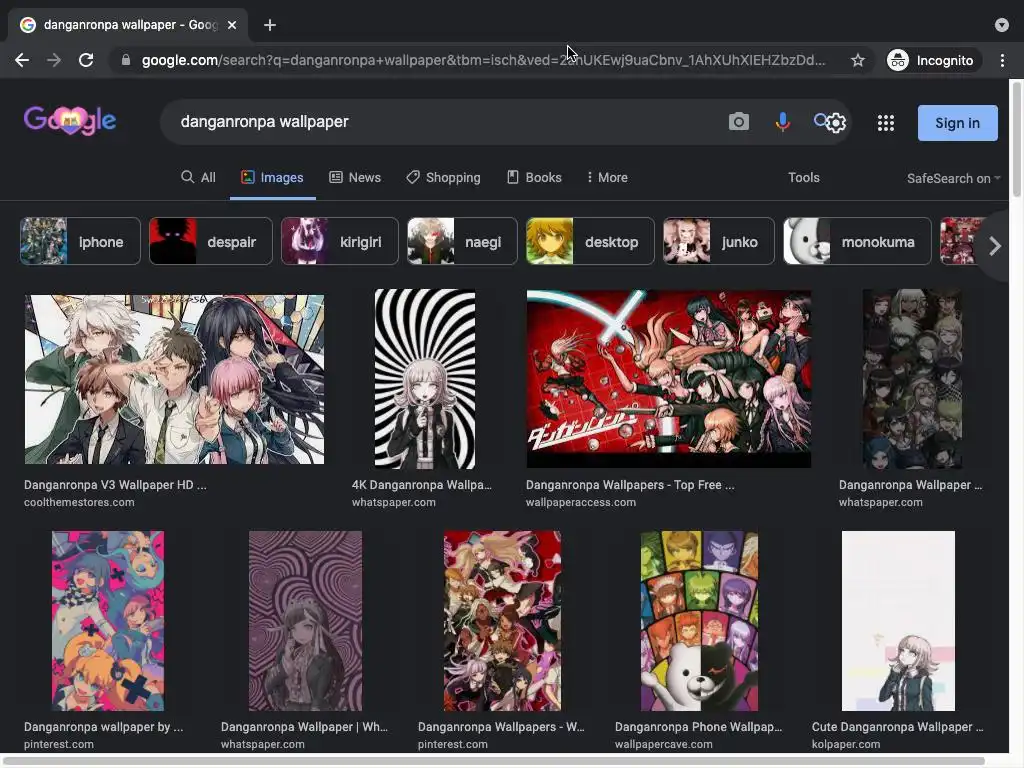Open the red Danganronpa Wallpapers Top Free thumbnail
This screenshot has height=768, width=1024.
point(669,379)
